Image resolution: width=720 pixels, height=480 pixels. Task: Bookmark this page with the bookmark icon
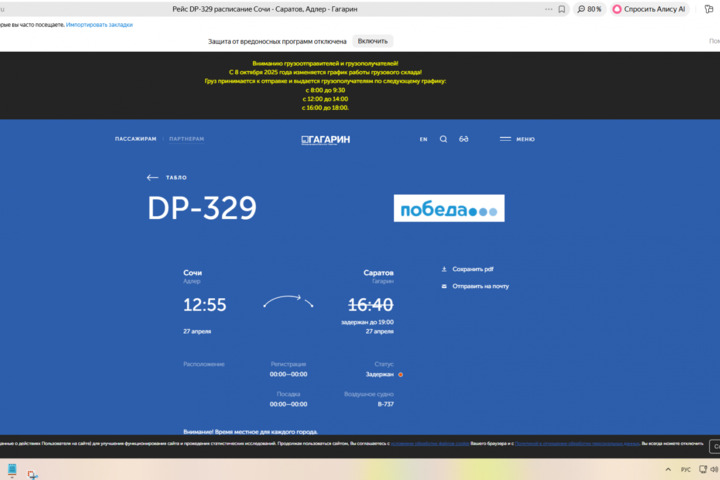pos(562,9)
